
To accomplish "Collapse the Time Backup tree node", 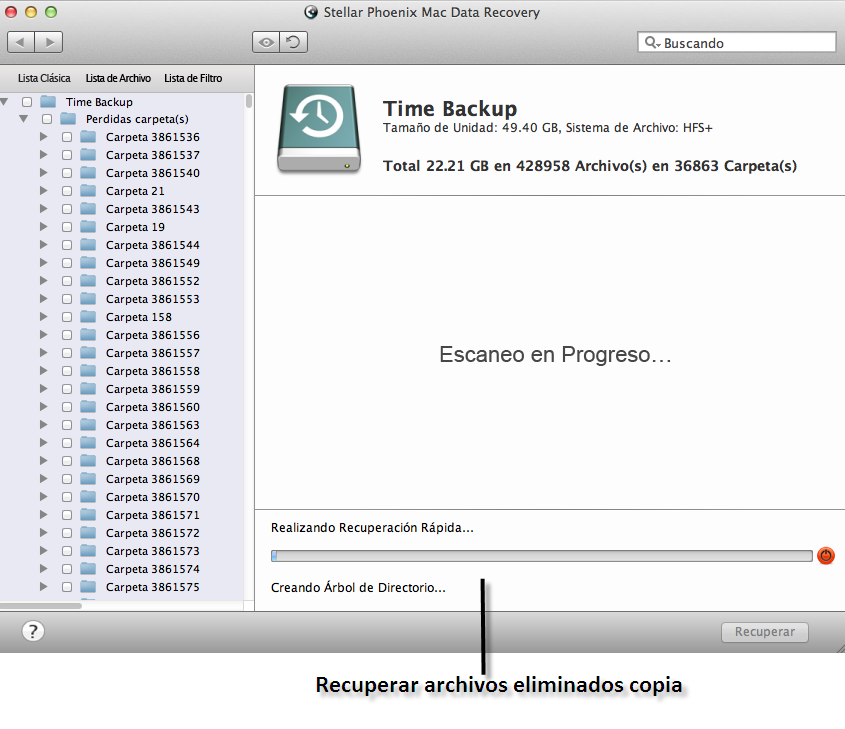I will [x=4, y=101].
